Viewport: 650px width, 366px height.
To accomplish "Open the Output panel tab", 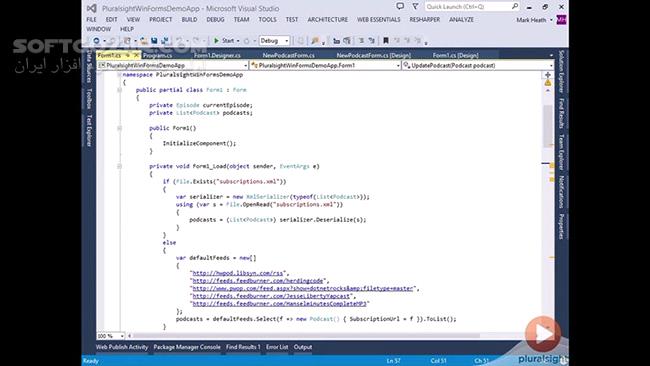I will [x=303, y=347].
